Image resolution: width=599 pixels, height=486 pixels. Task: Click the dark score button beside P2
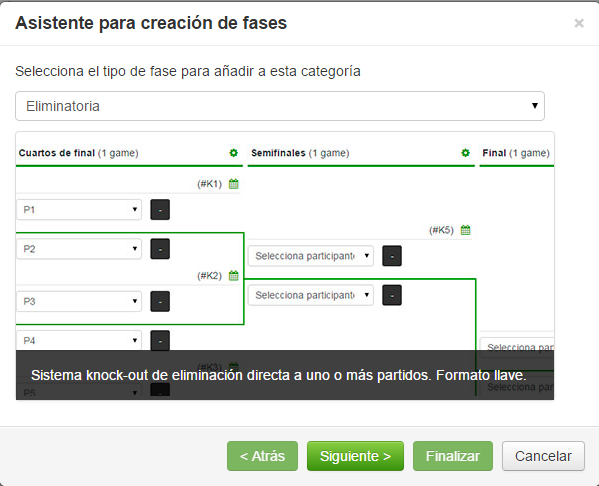[x=160, y=249]
